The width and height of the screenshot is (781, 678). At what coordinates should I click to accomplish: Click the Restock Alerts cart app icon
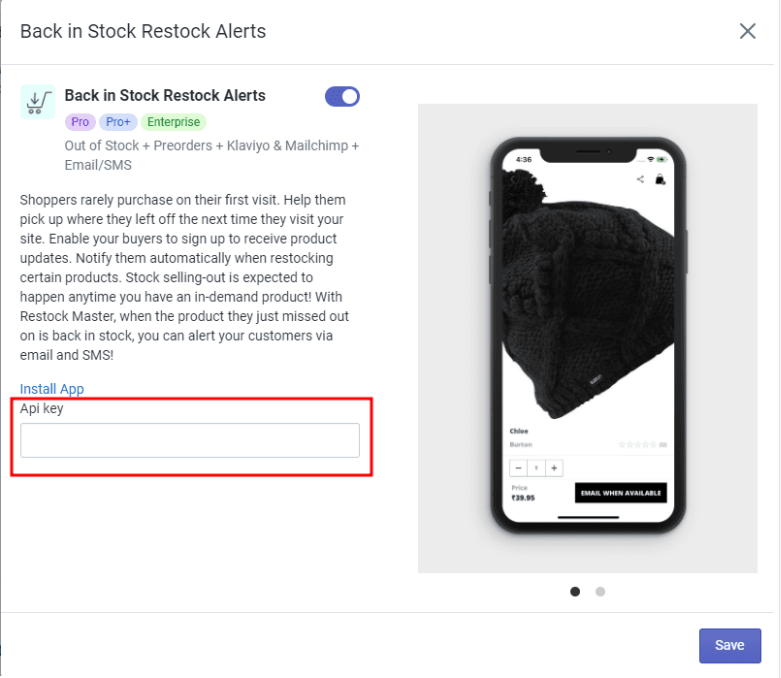click(x=38, y=102)
